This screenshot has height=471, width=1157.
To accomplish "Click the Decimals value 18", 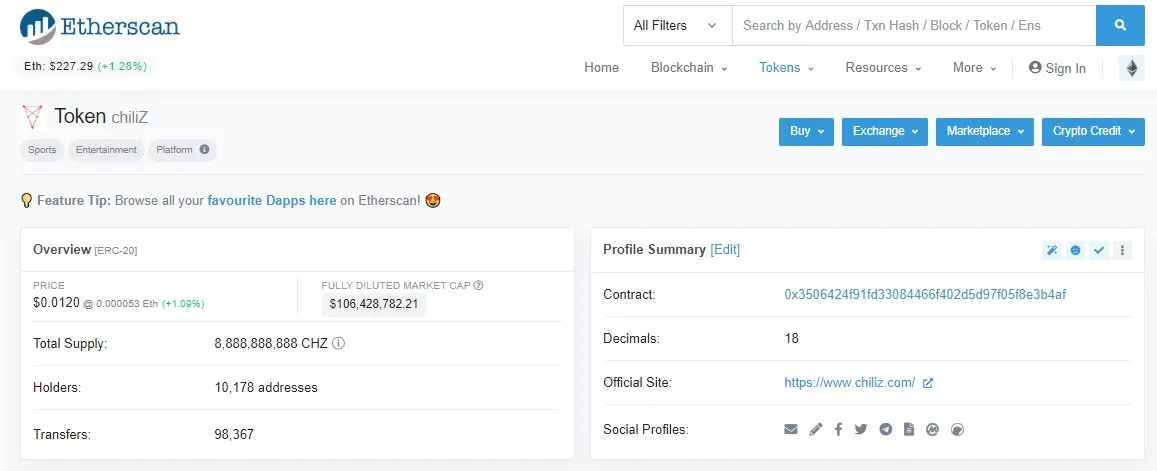I will tap(791, 339).
